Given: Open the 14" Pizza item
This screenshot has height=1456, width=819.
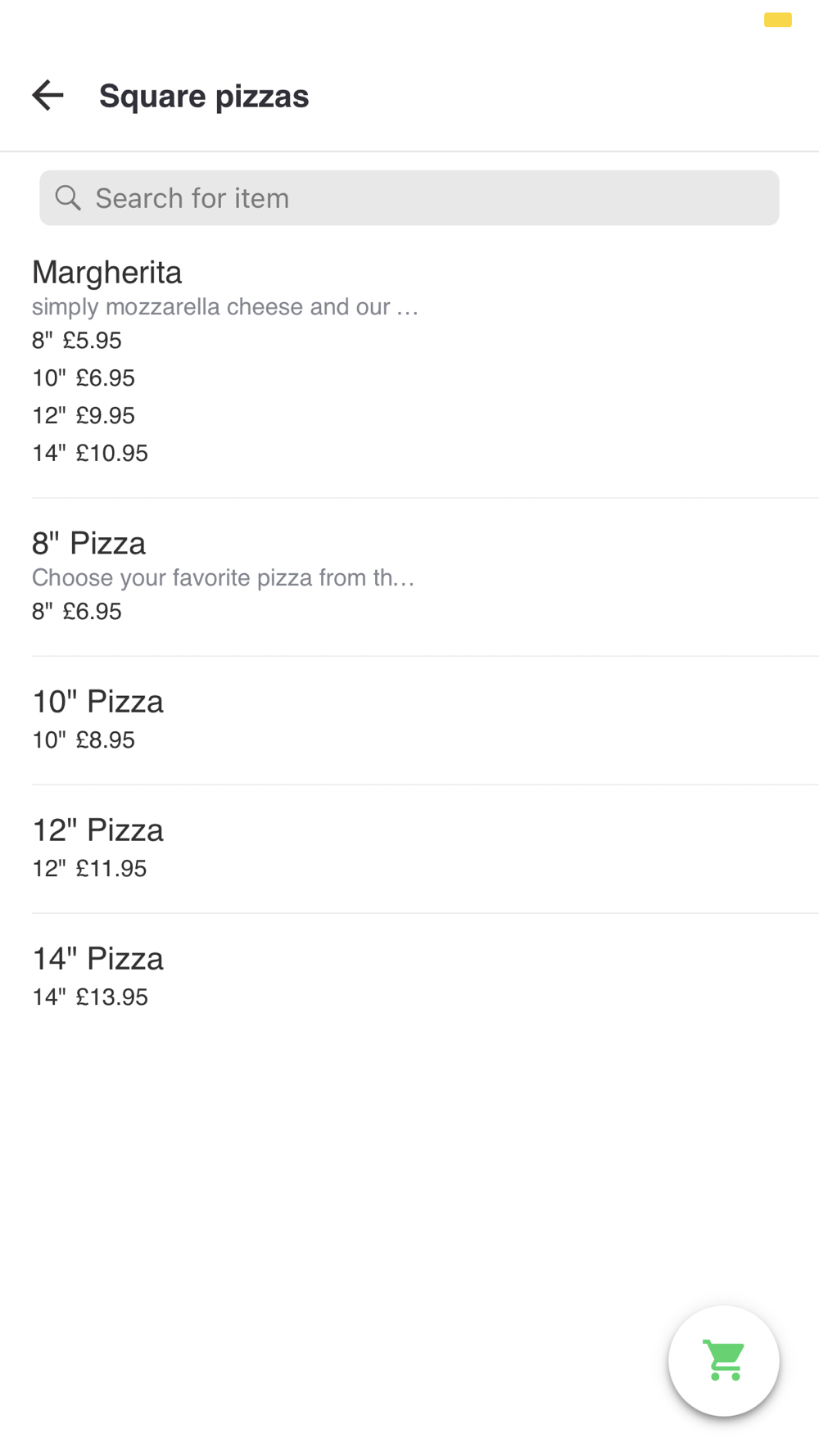Looking at the screenshot, I should [98, 959].
